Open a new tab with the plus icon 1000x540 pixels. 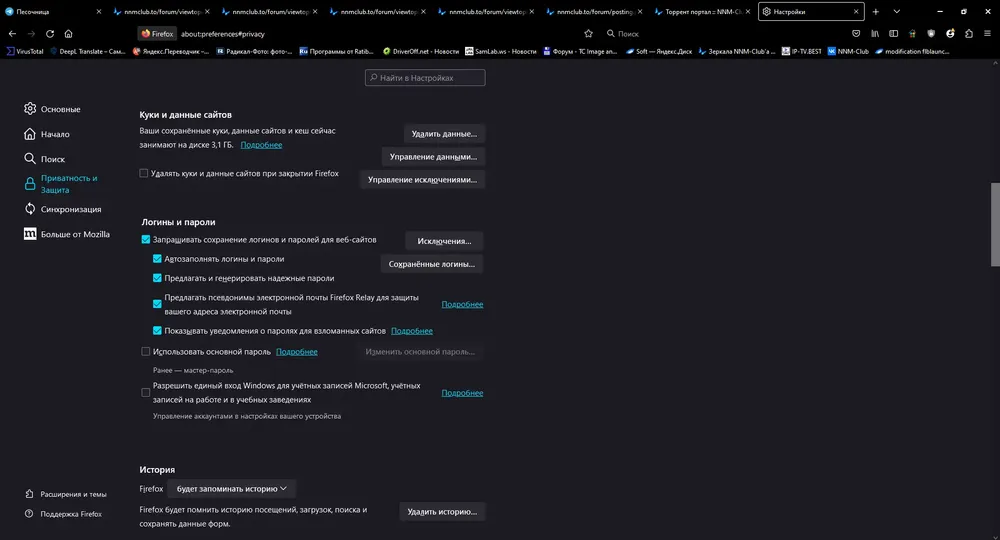(876, 11)
